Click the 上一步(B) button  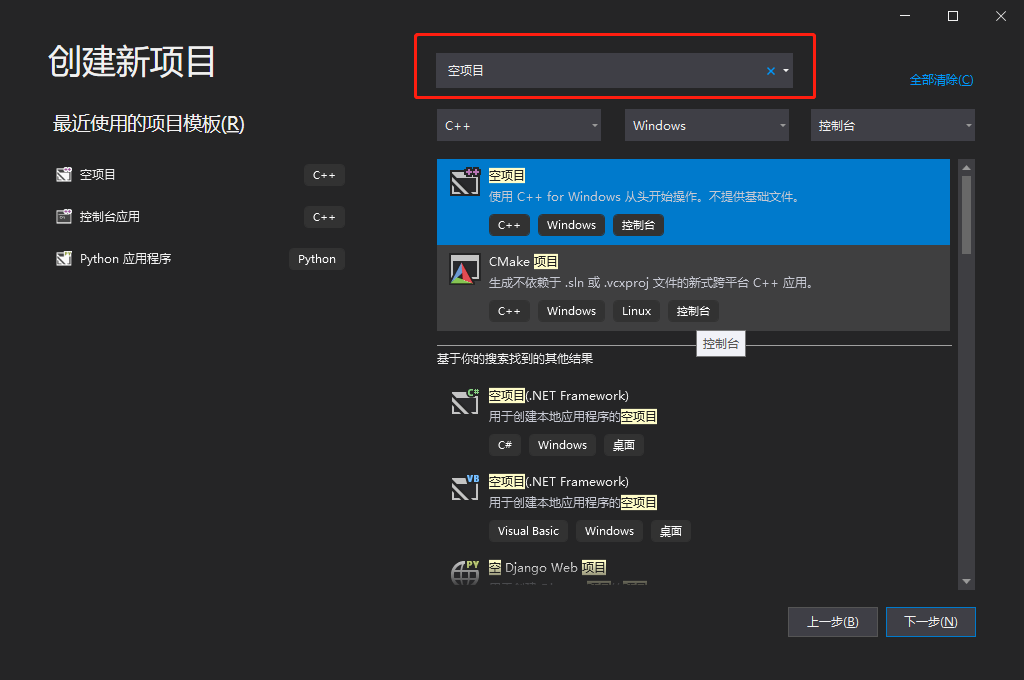(x=833, y=622)
